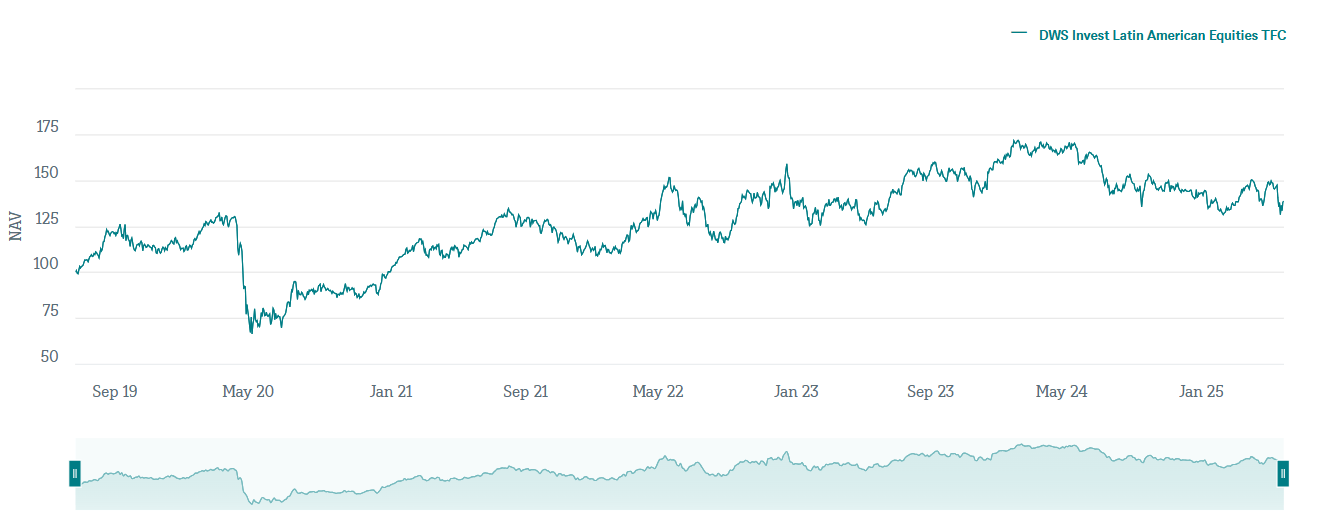Select the Sep 23 x-axis label
The image size is (1318, 523).
pos(930,392)
